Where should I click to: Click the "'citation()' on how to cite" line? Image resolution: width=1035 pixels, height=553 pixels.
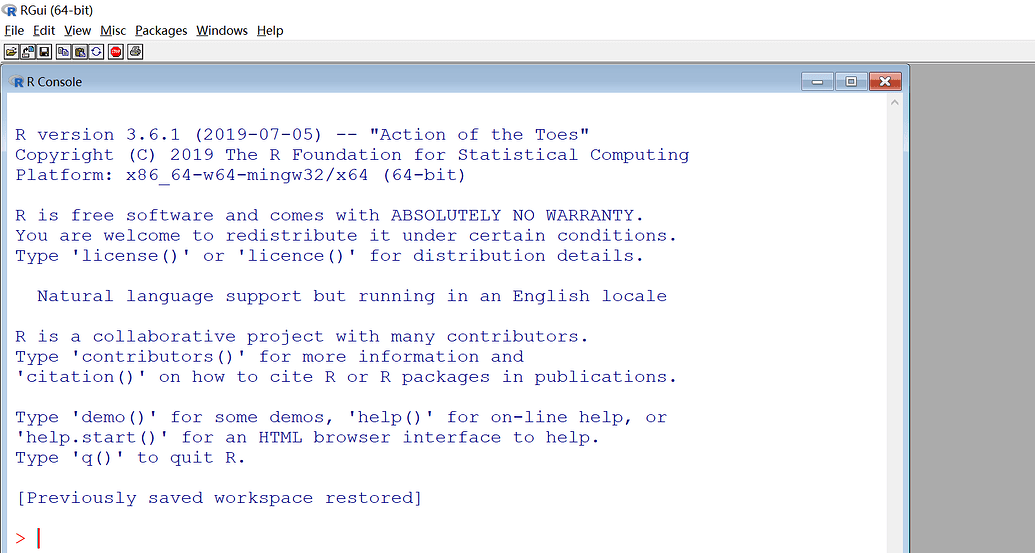point(346,377)
